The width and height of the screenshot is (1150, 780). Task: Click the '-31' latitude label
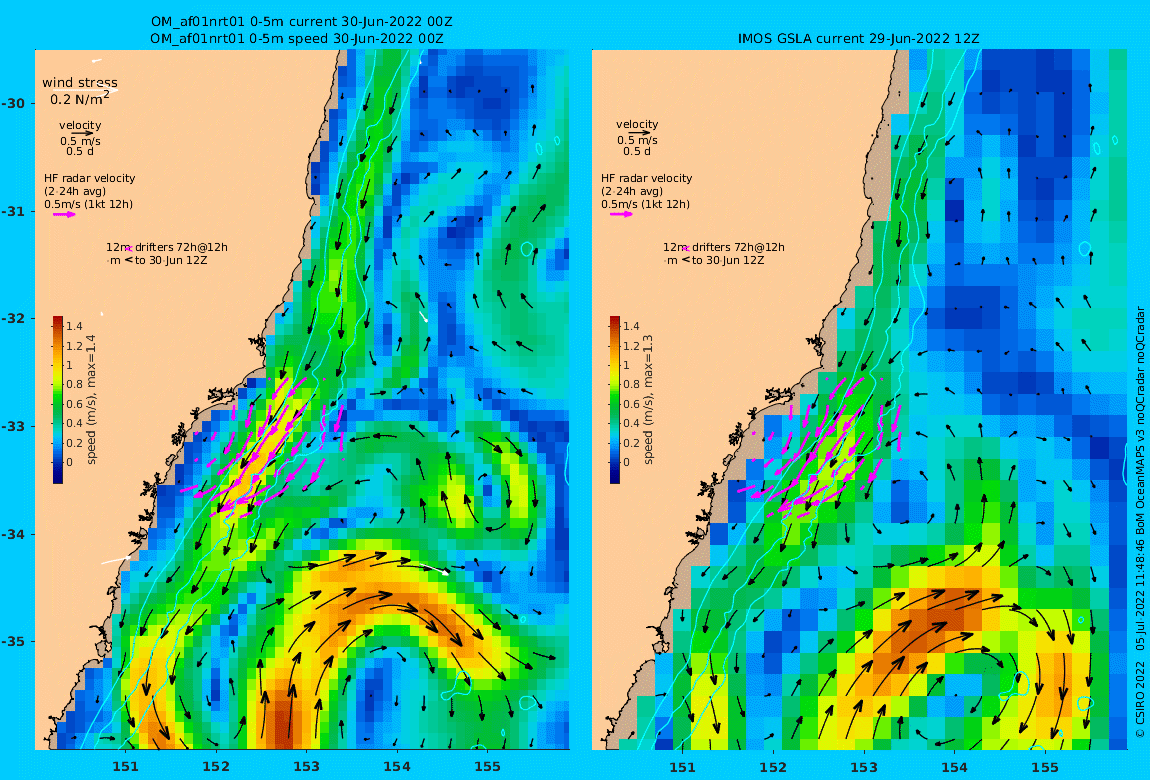(x=13, y=211)
